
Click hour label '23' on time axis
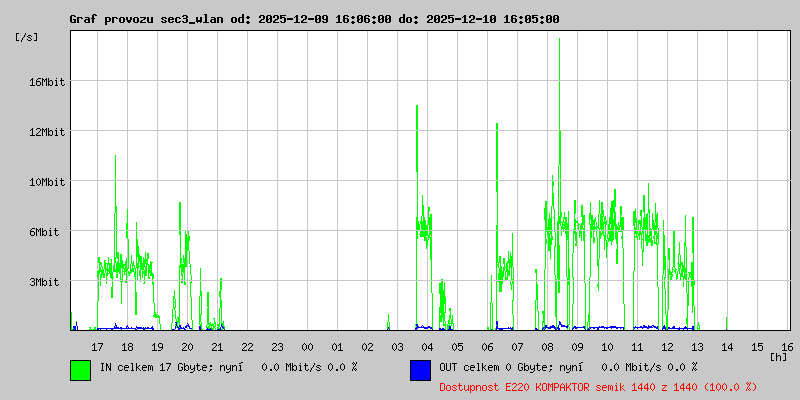point(278,347)
